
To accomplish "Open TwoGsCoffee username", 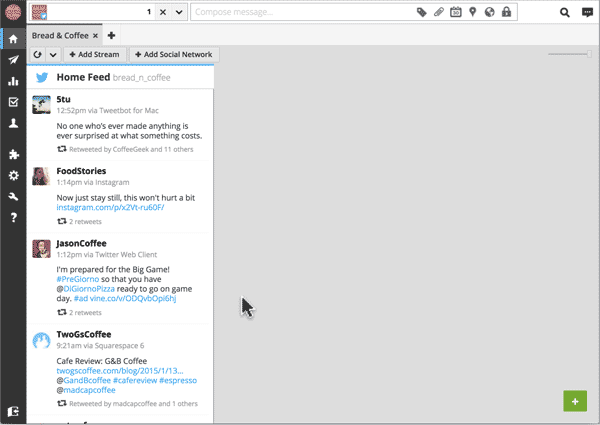I will click(x=84, y=334).
